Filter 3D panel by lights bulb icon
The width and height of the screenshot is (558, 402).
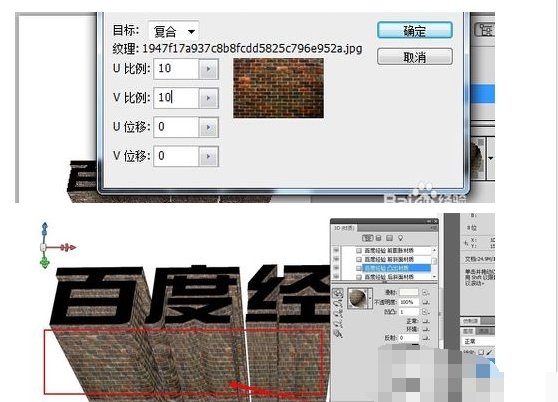pyautogui.click(x=400, y=238)
